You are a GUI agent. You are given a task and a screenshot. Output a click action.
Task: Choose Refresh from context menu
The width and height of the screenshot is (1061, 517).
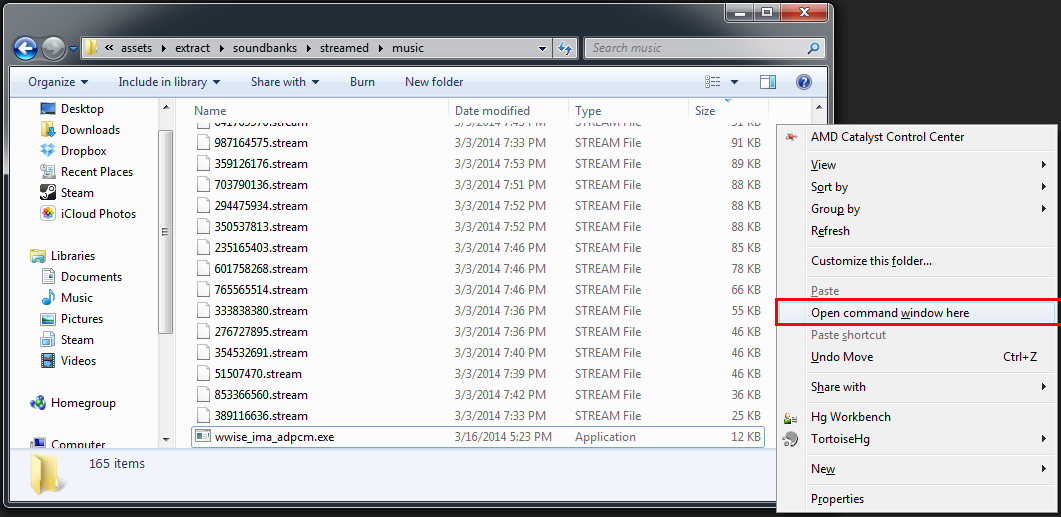coord(916,231)
